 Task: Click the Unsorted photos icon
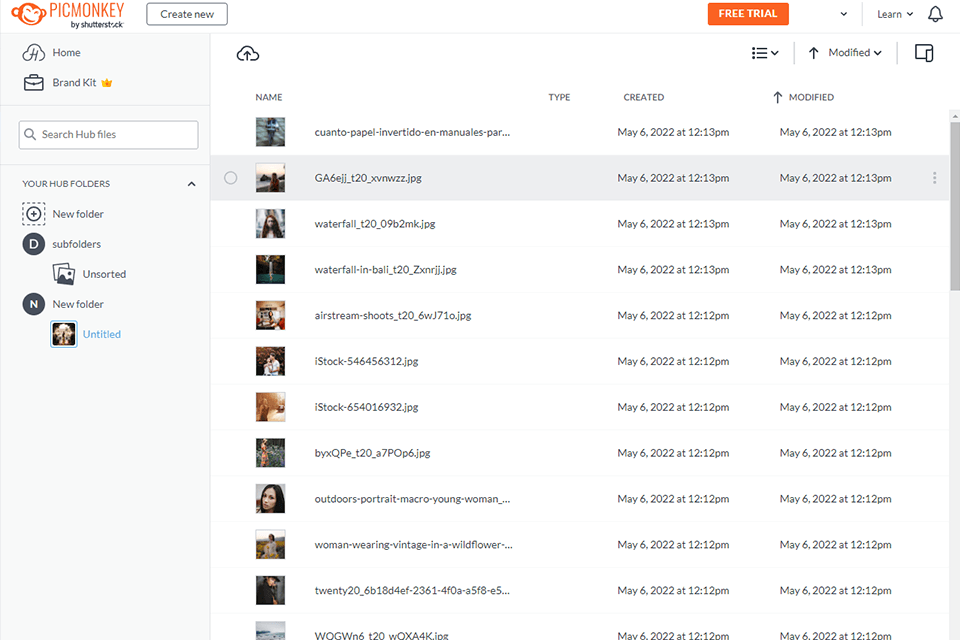64,274
